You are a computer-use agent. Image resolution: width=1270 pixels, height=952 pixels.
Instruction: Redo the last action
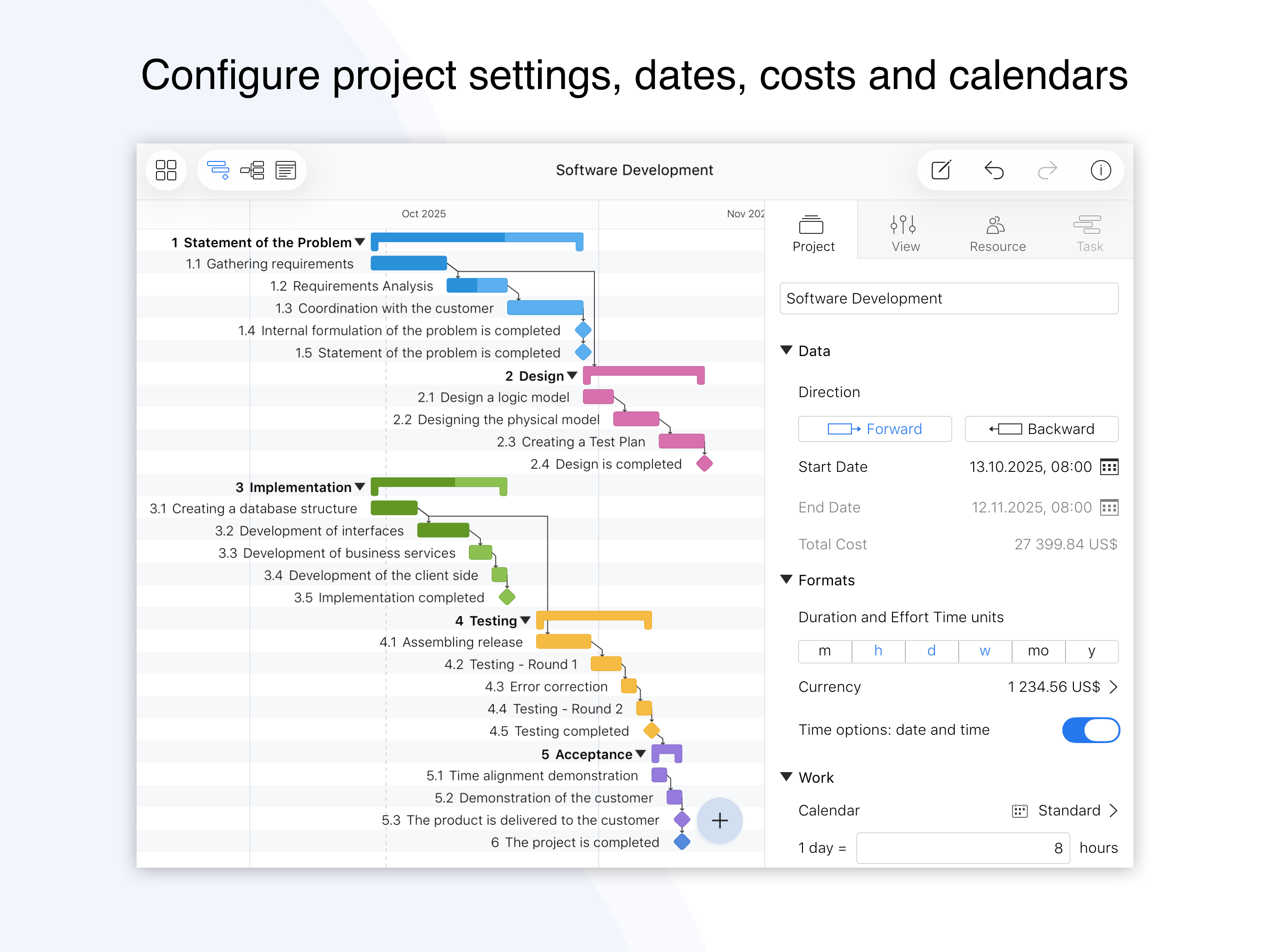[1047, 170]
